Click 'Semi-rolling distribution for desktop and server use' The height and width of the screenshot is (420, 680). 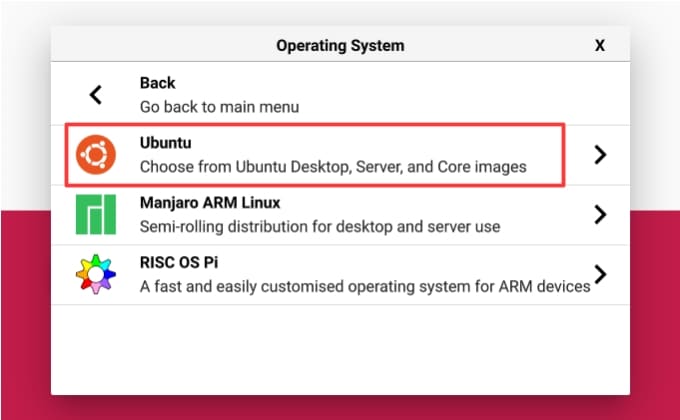pos(320,226)
